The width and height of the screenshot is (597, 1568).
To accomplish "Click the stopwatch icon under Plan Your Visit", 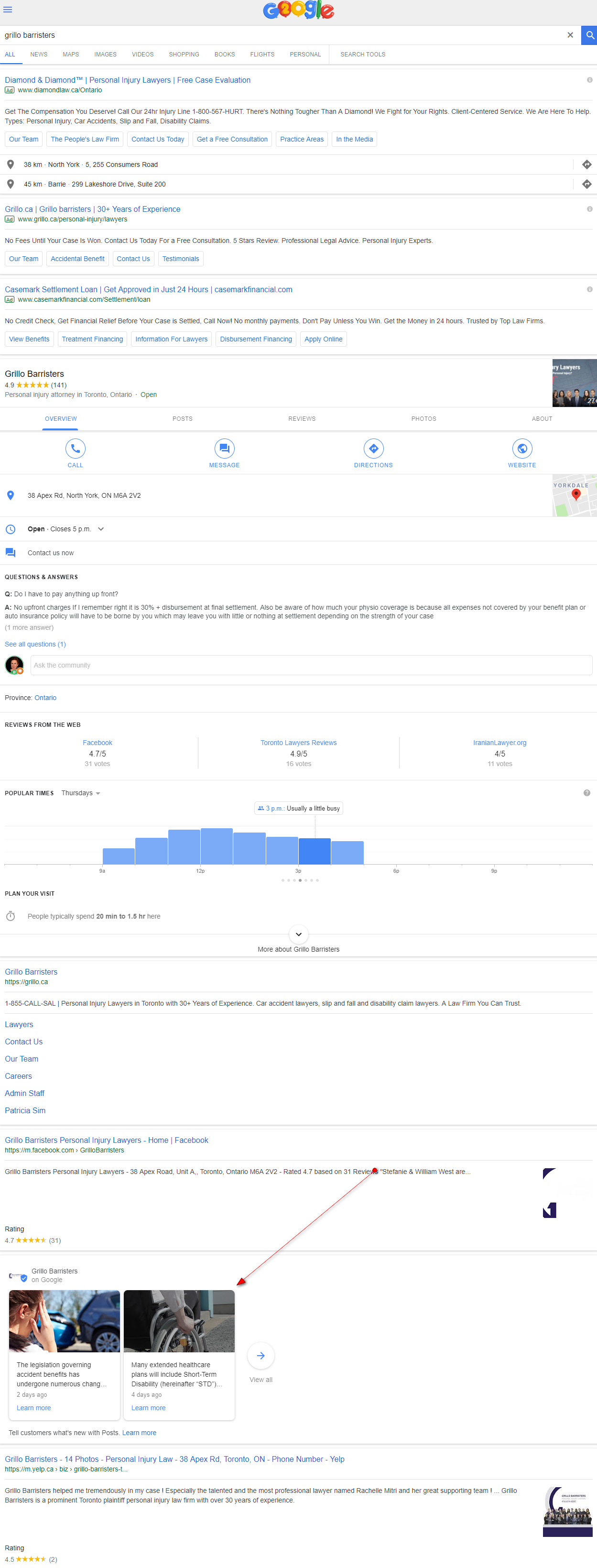I will point(11,916).
